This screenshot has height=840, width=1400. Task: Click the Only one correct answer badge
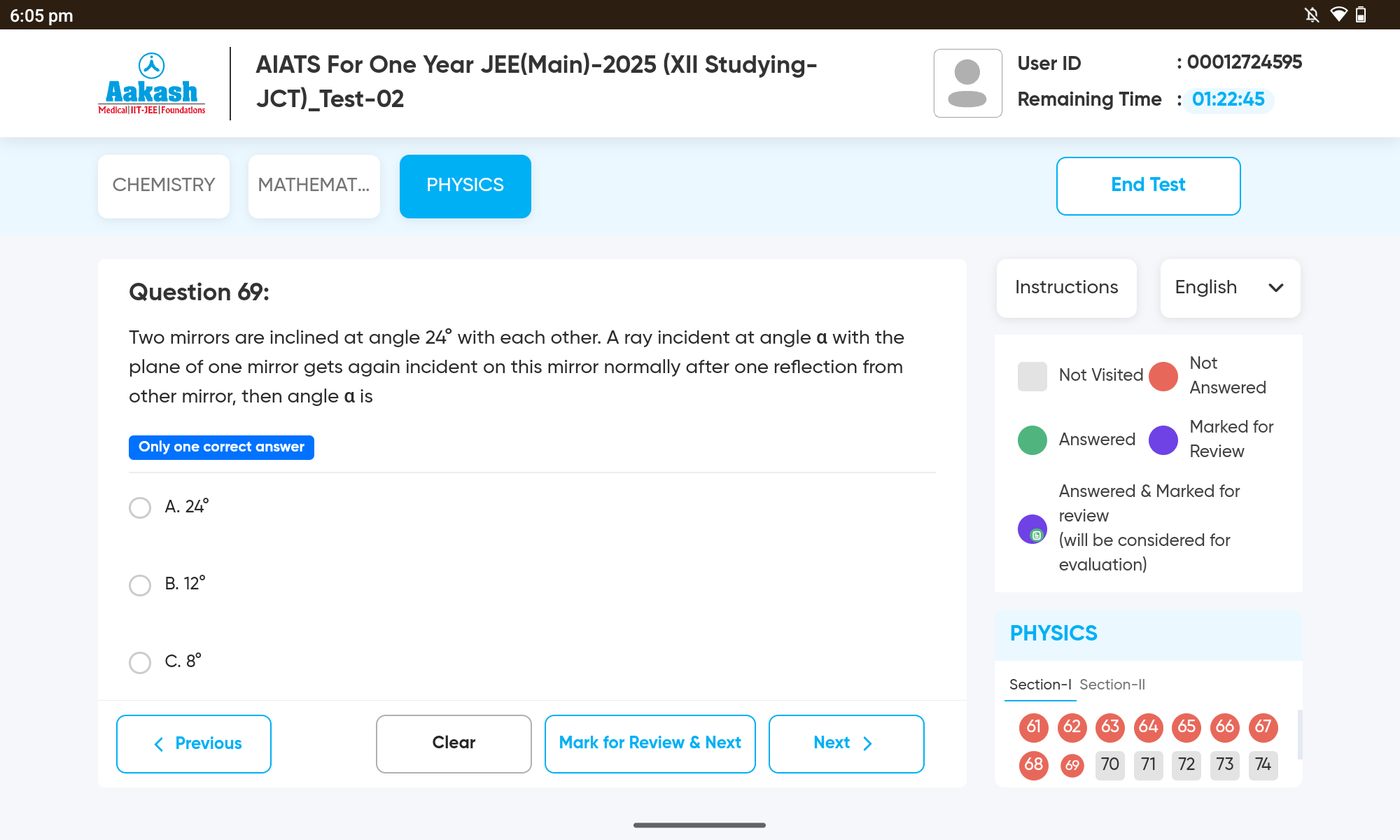point(221,447)
